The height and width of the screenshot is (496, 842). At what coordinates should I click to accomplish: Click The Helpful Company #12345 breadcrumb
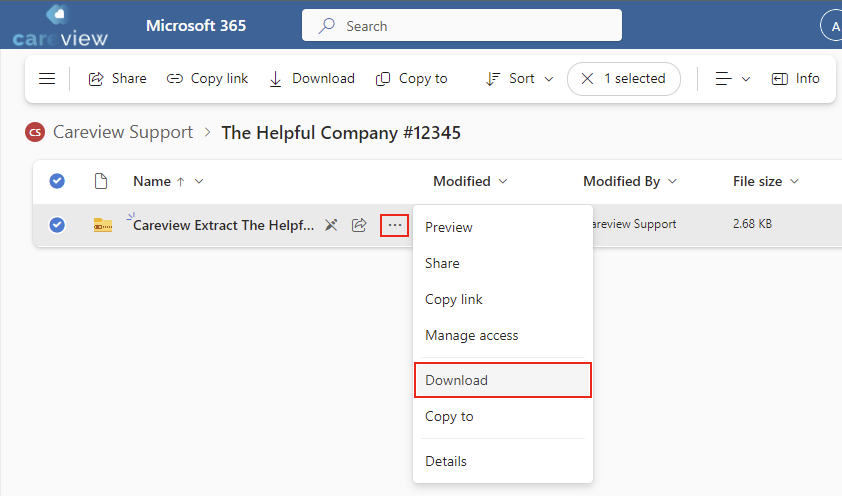coord(341,133)
